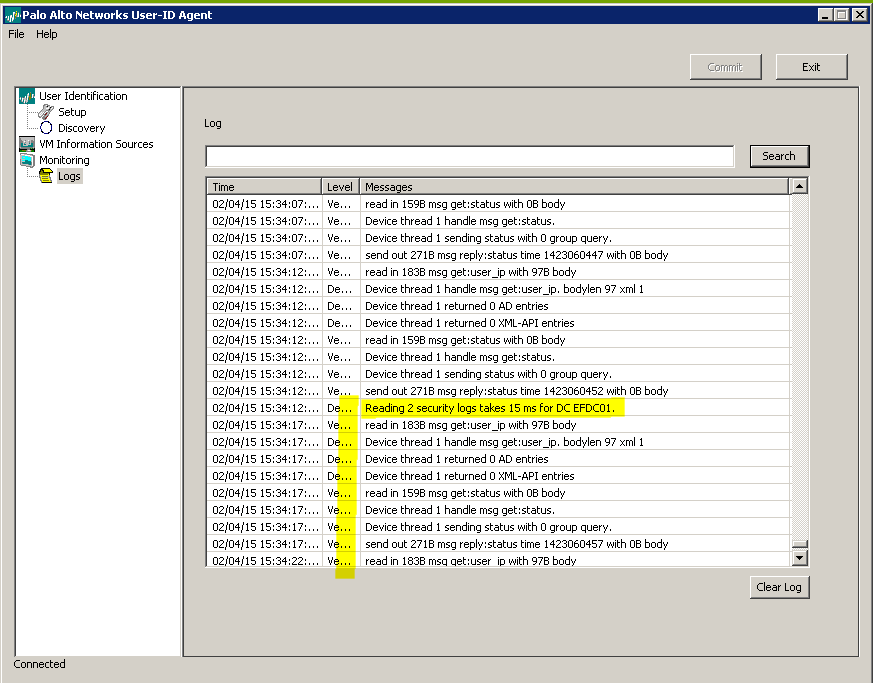Viewport: 873px width, 683px height.
Task: Select the 'reply:status time 1423060452' log row
Action: tap(498, 391)
